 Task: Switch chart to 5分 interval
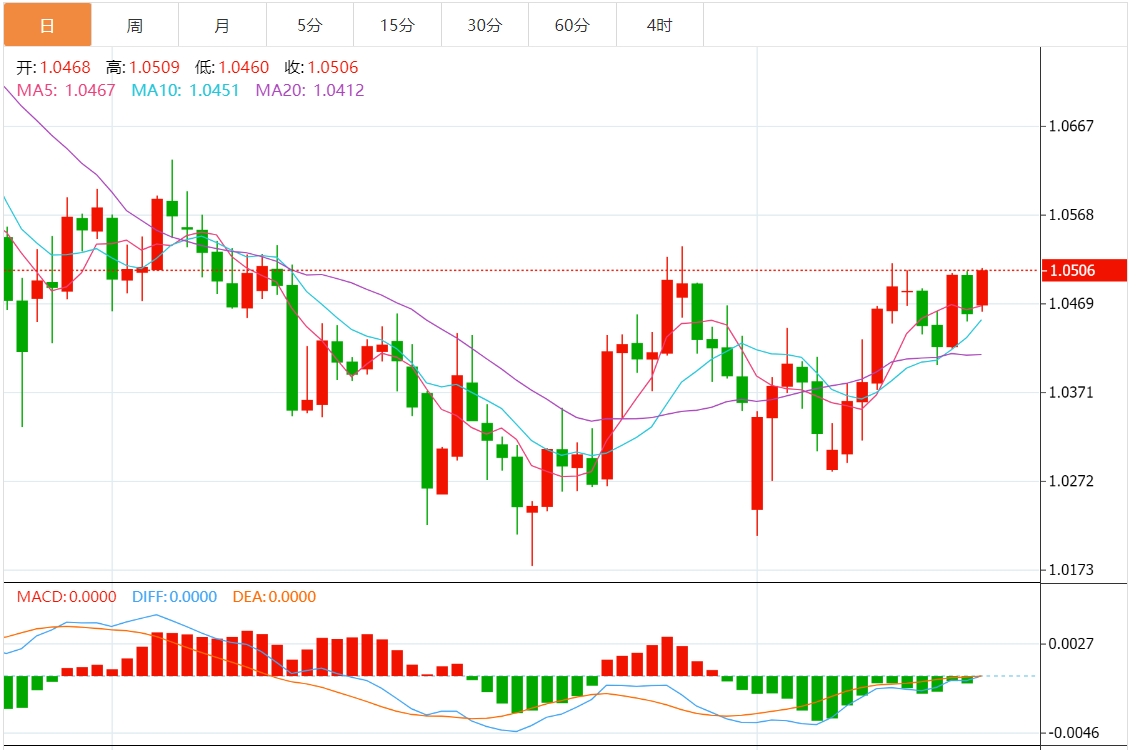click(x=309, y=25)
